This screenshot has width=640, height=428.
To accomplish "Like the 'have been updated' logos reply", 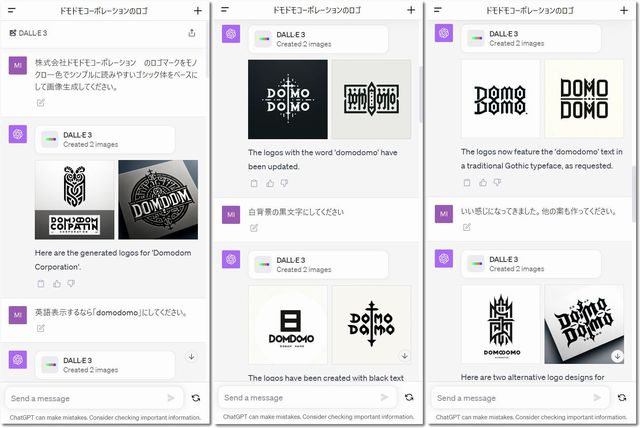I will [270, 183].
